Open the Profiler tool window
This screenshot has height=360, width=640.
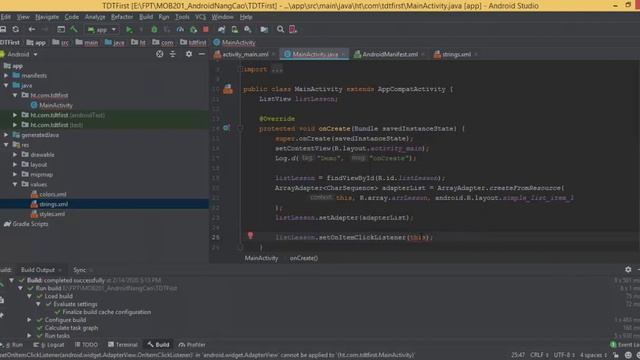pos(192,345)
